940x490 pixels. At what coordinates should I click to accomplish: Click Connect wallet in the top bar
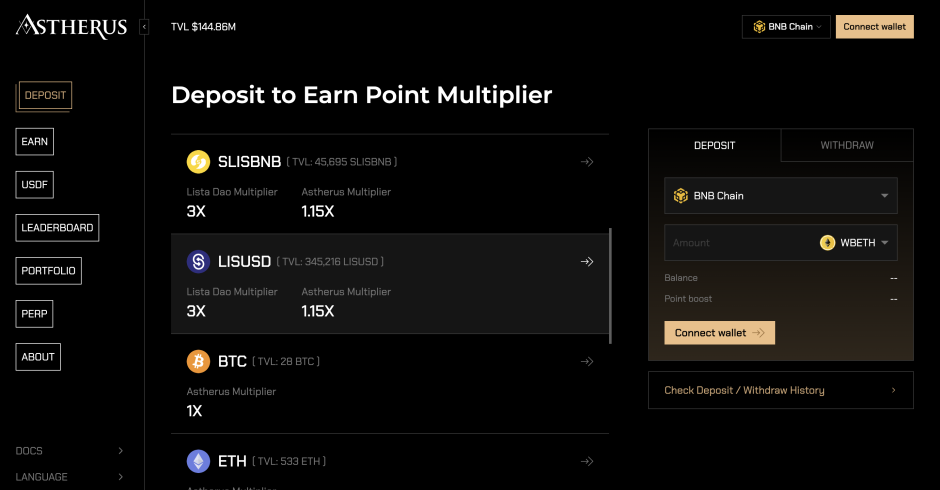[x=875, y=27]
